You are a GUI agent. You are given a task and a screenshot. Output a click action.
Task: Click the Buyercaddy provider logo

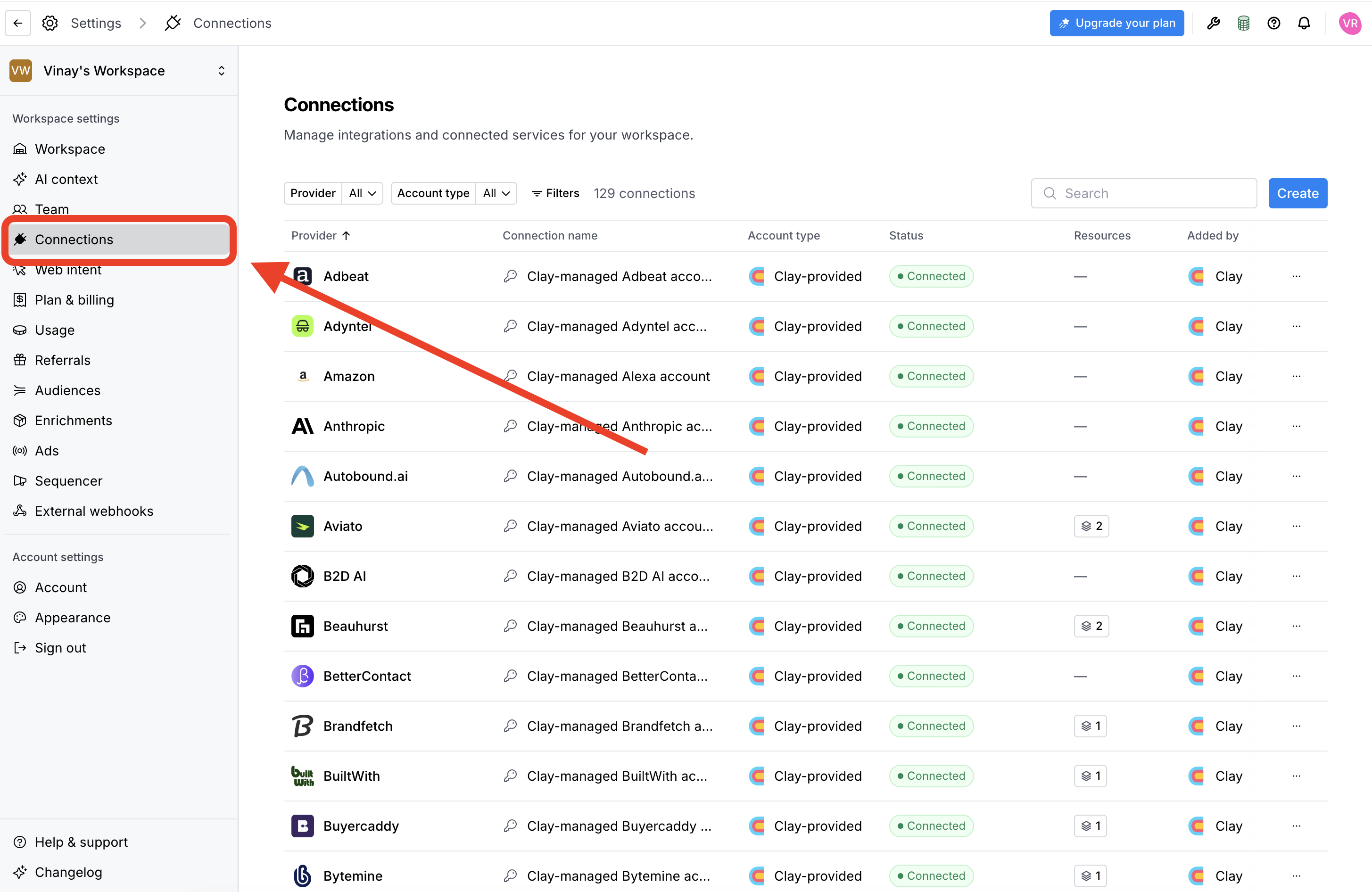pyautogui.click(x=303, y=826)
